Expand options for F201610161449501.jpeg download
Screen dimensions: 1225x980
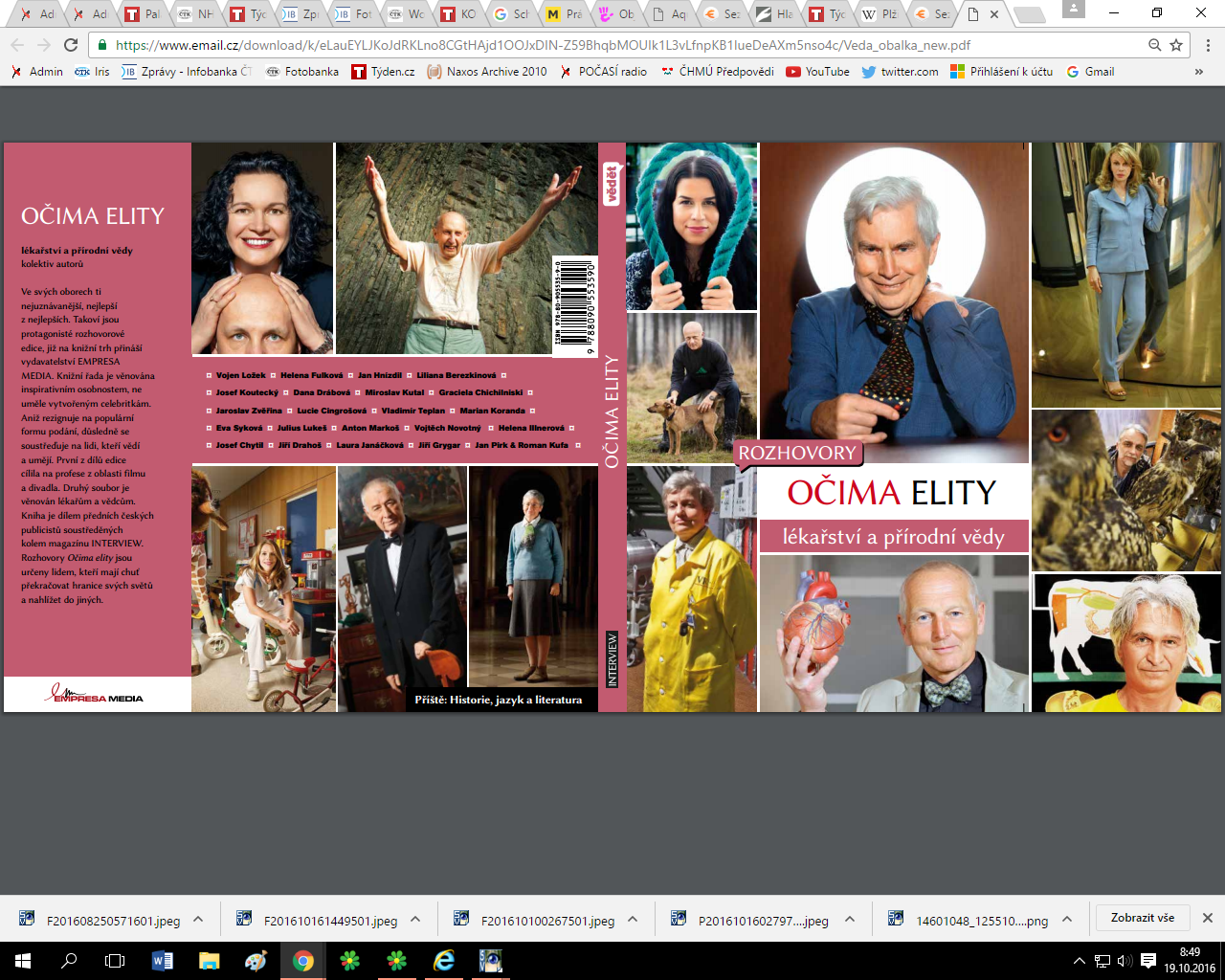(x=415, y=920)
